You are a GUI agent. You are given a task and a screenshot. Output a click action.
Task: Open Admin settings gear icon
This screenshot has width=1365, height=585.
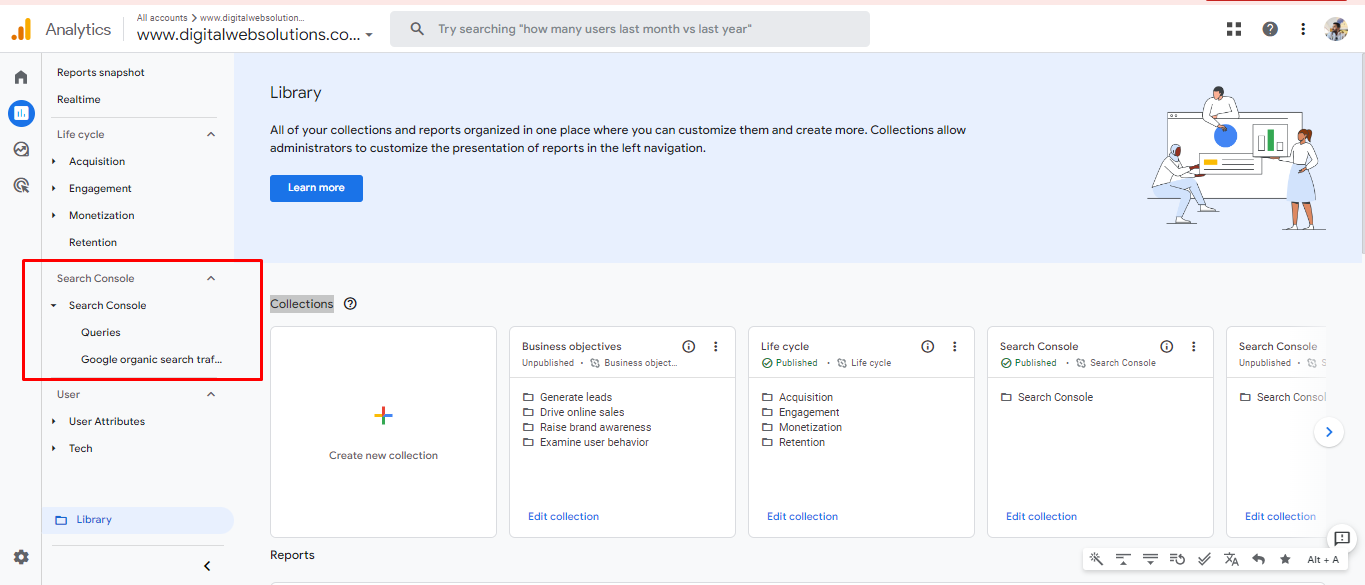pyautogui.click(x=21, y=557)
